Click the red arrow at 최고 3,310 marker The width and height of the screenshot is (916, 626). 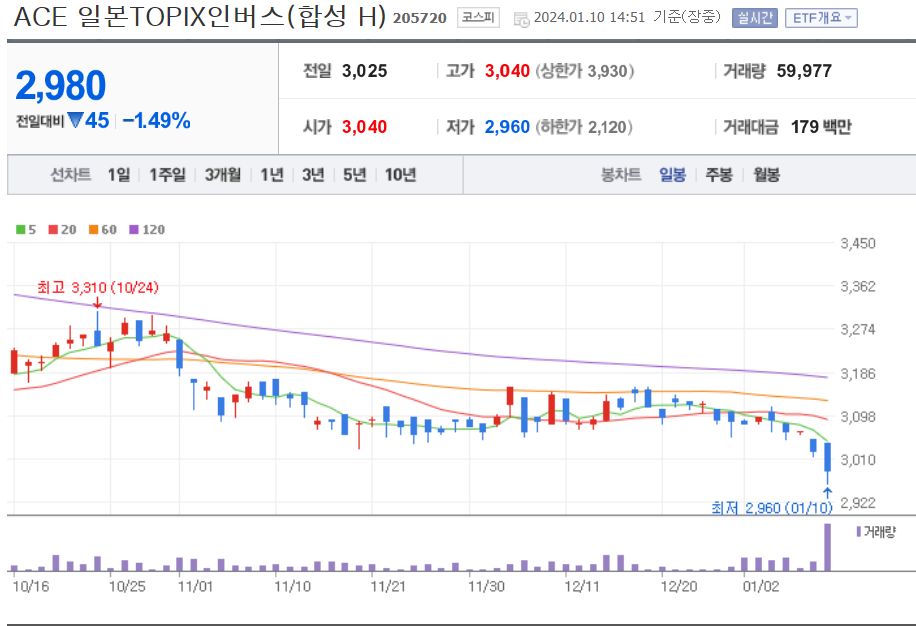98,302
